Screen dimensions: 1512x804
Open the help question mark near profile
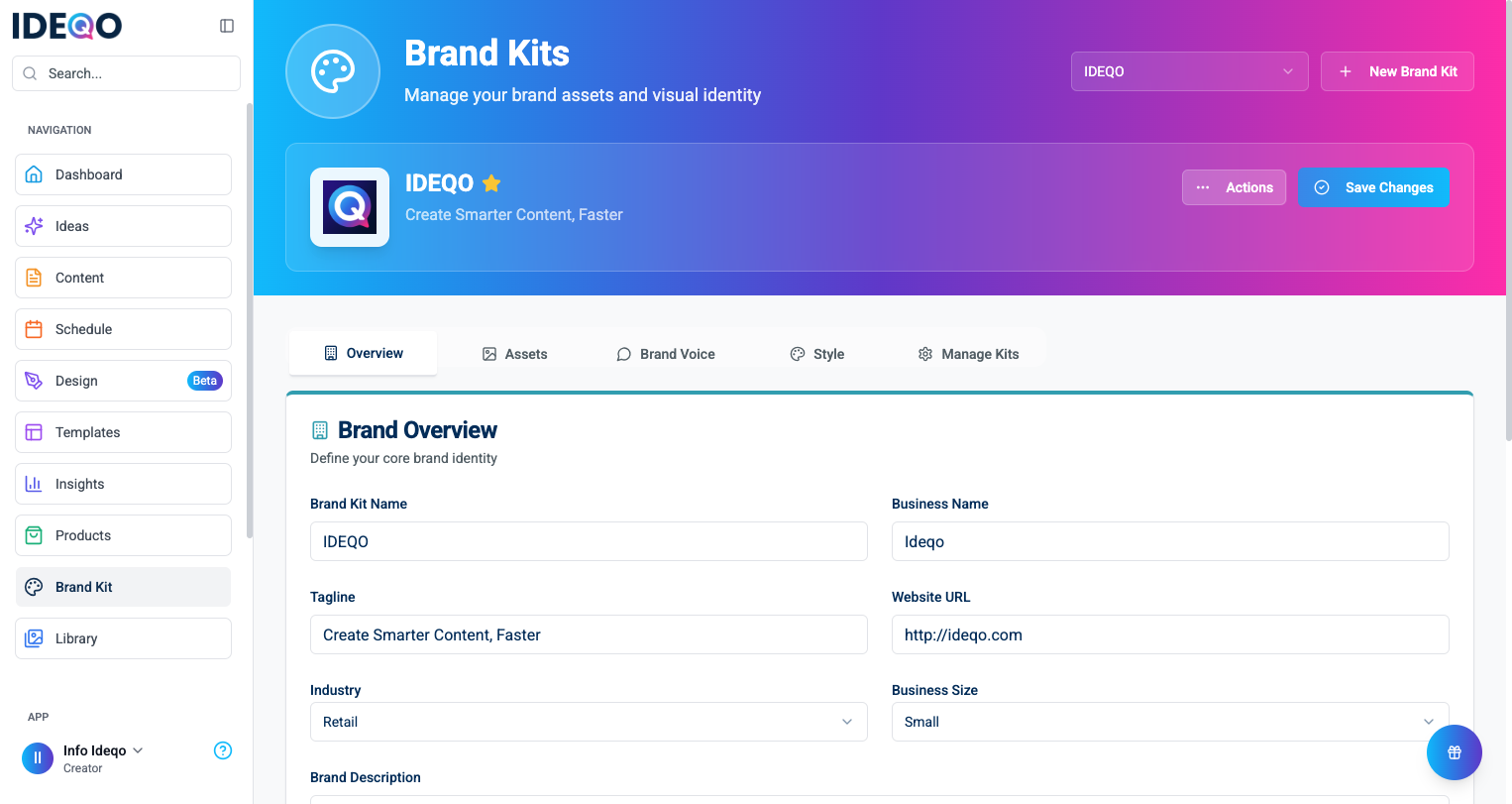[223, 750]
